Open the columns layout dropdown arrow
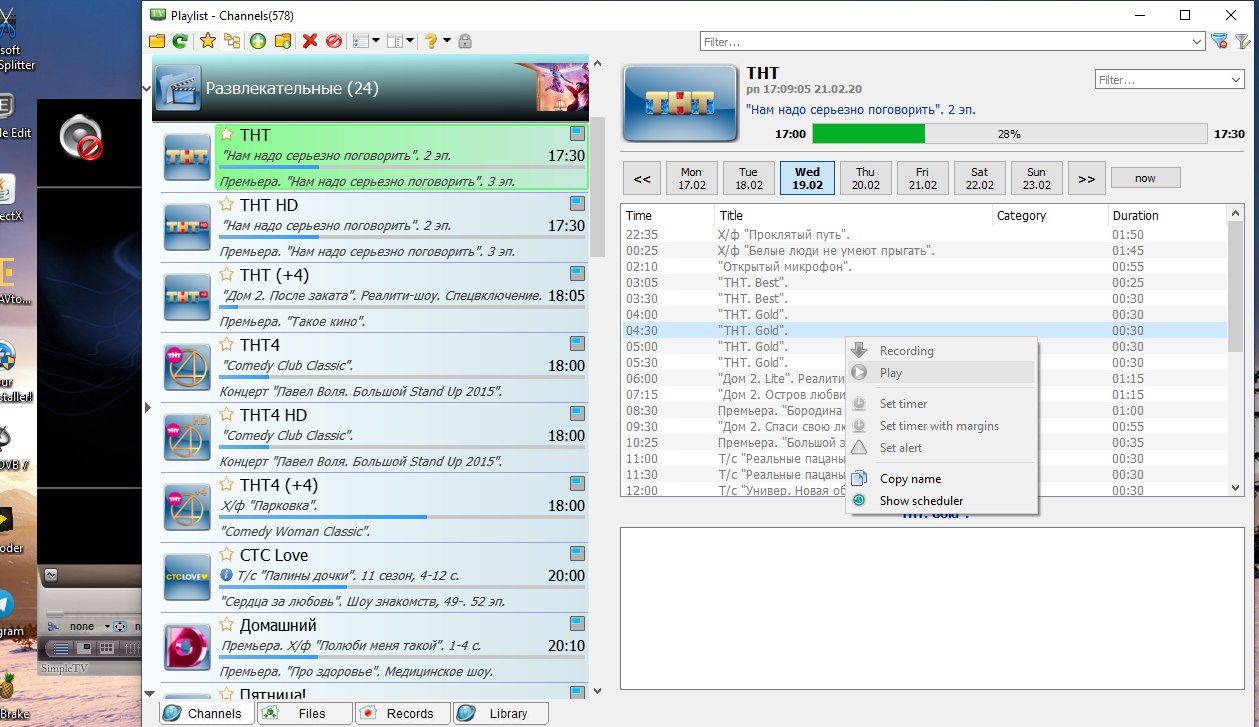The height and width of the screenshot is (727, 1259). pyautogui.click(x=411, y=41)
